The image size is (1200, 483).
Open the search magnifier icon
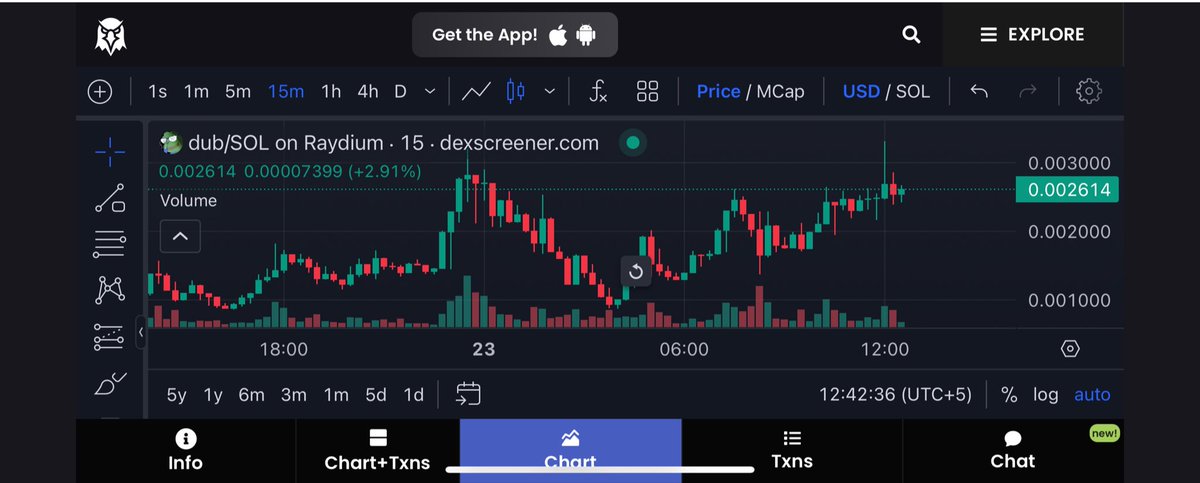911,35
